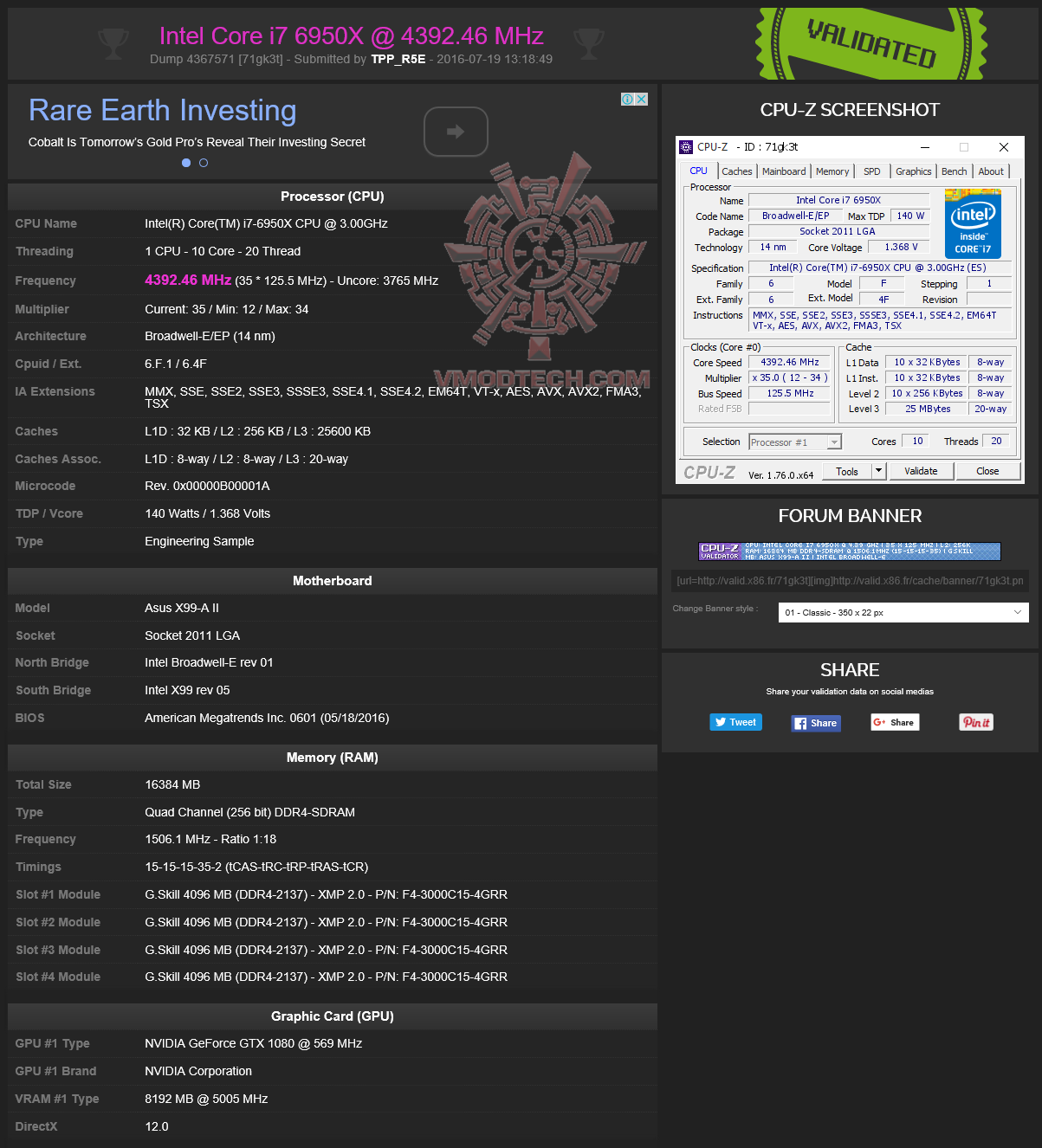Click the Tools button in CPU-Z
This screenshot has height=1148, width=1042.
847,471
